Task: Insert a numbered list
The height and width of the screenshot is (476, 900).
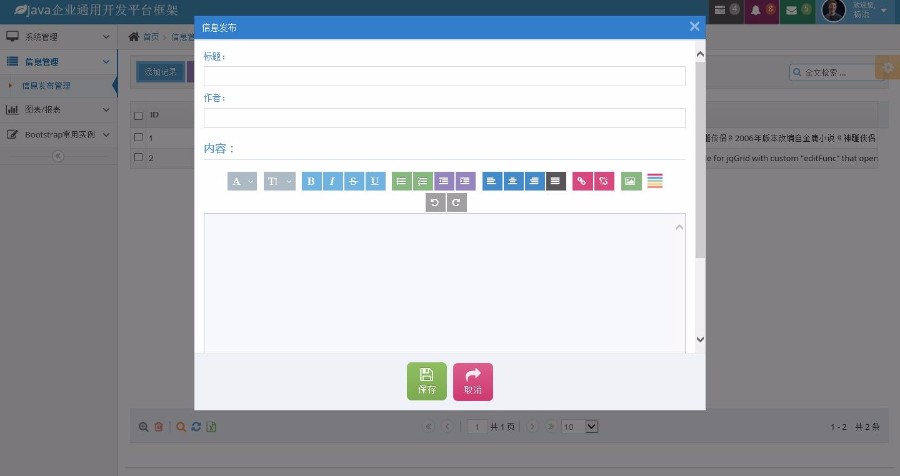Action: [422, 181]
